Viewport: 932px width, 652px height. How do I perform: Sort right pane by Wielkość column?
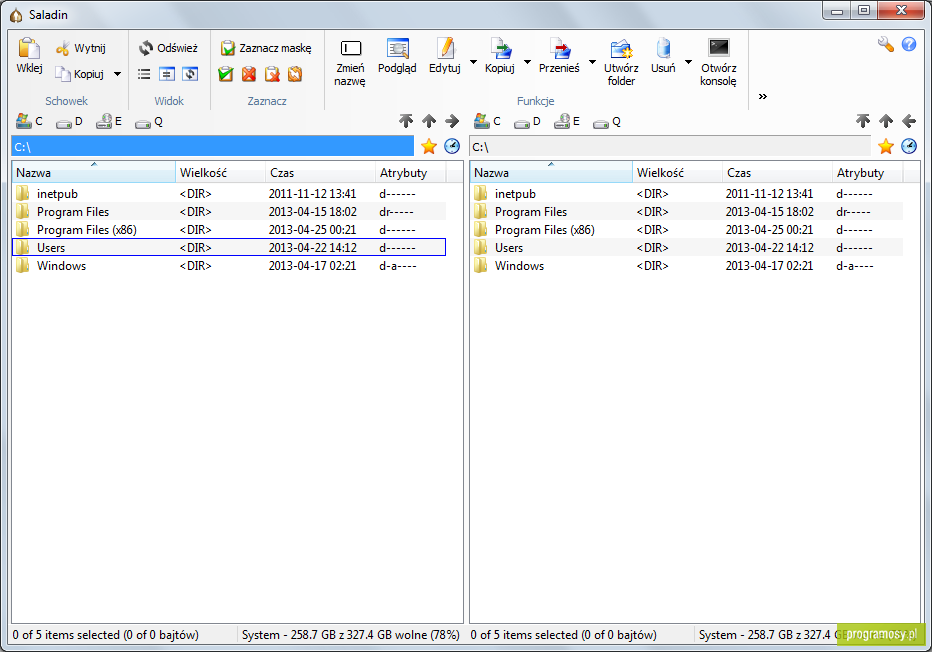click(677, 173)
